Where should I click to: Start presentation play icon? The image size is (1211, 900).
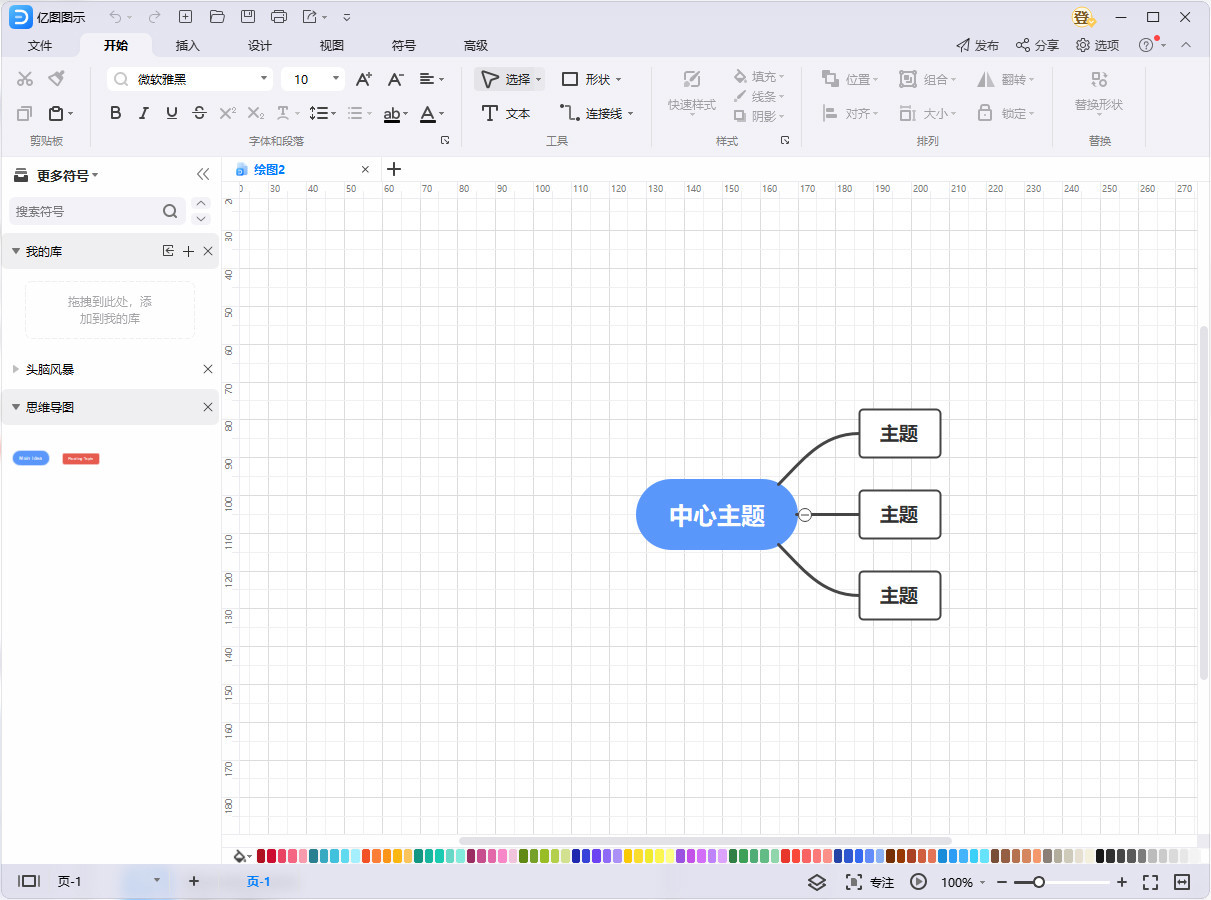(918, 882)
